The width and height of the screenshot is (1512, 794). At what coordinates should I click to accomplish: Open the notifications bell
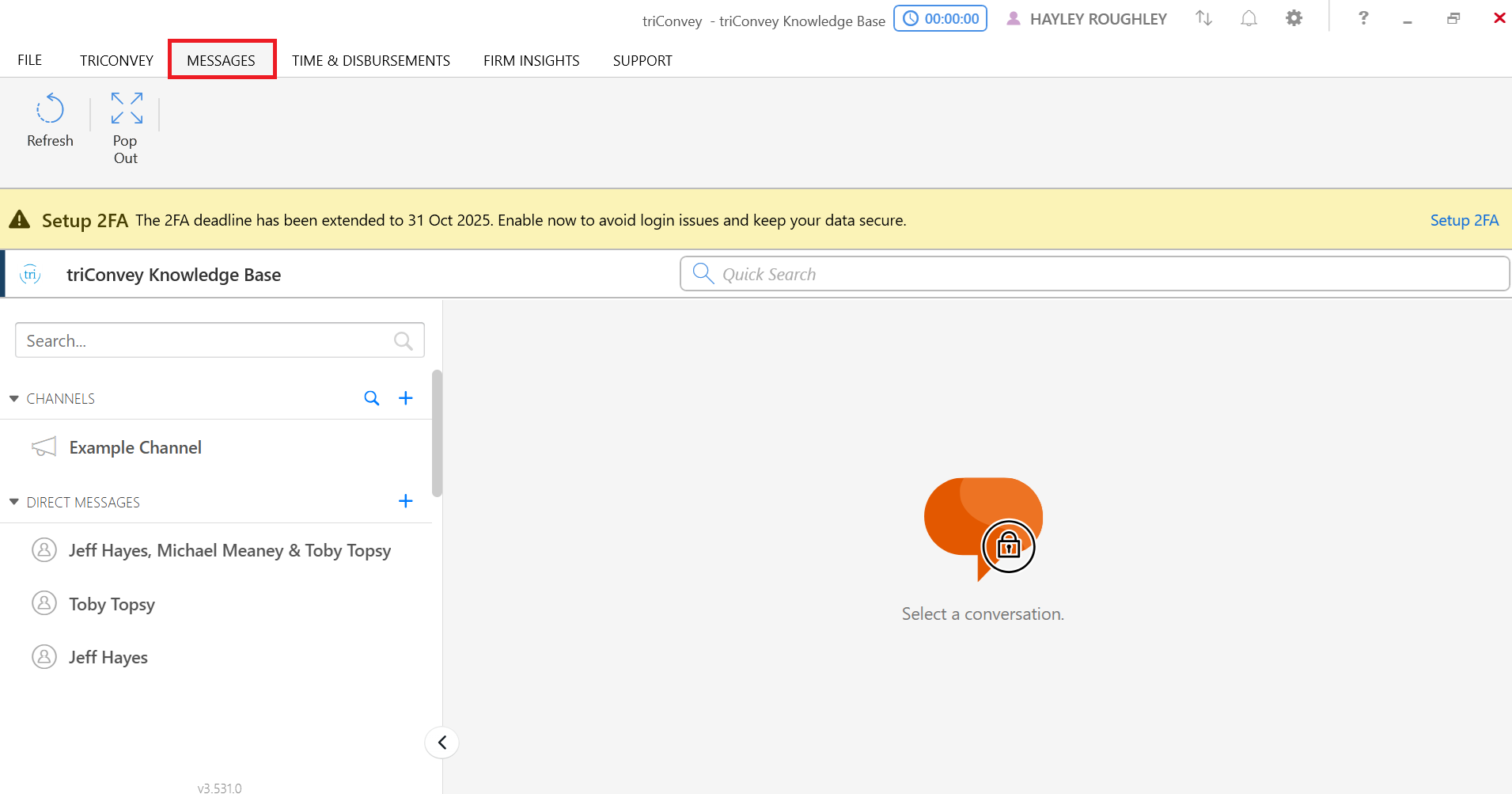click(1249, 18)
